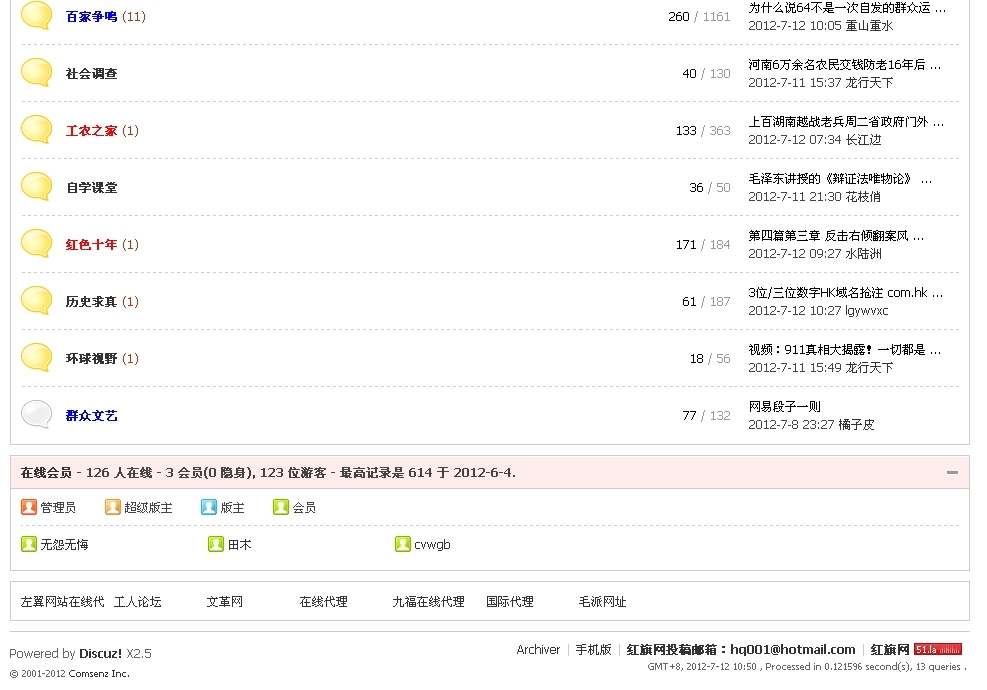Open the 红色十年 forum
The height and width of the screenshot is (690, 987).
coord(91,245)
